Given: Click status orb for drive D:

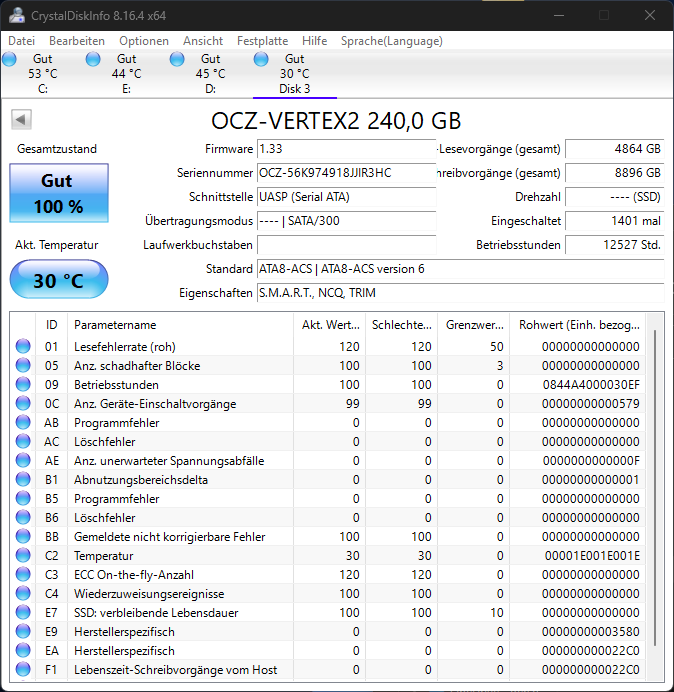Looking at the screenshot, I should tap(177, 59).
